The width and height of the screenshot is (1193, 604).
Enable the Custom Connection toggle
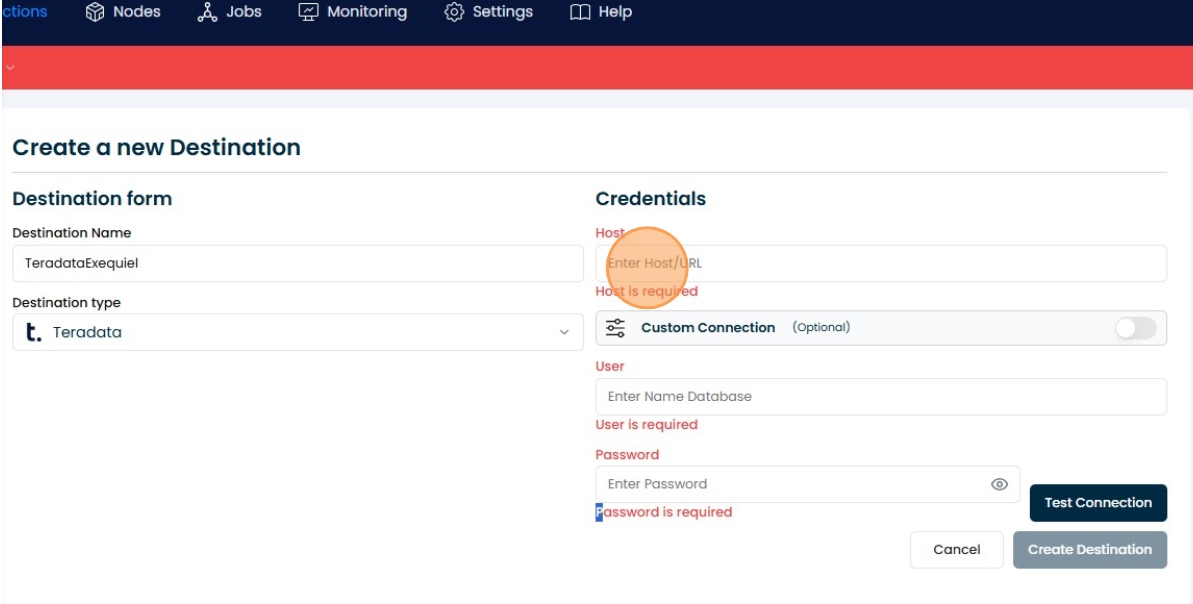click(x=1135, y=328)
